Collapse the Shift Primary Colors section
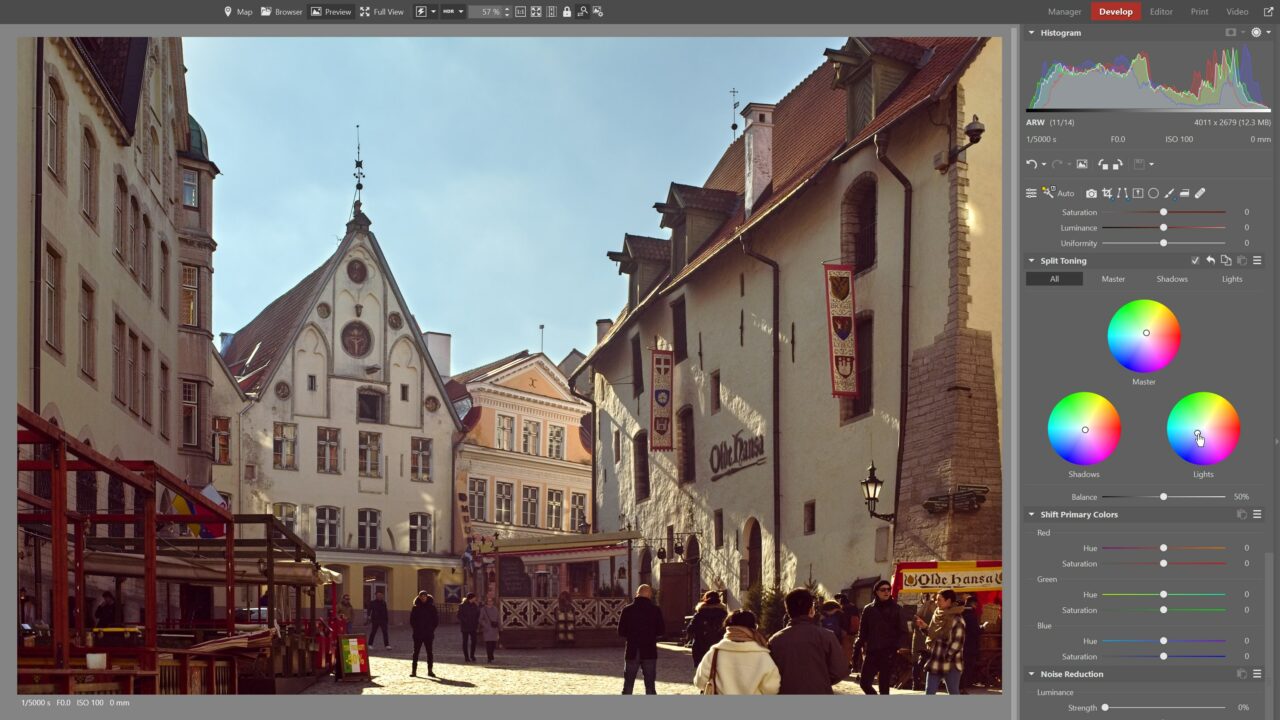The image size is (1280, 720). [1032, 515]
